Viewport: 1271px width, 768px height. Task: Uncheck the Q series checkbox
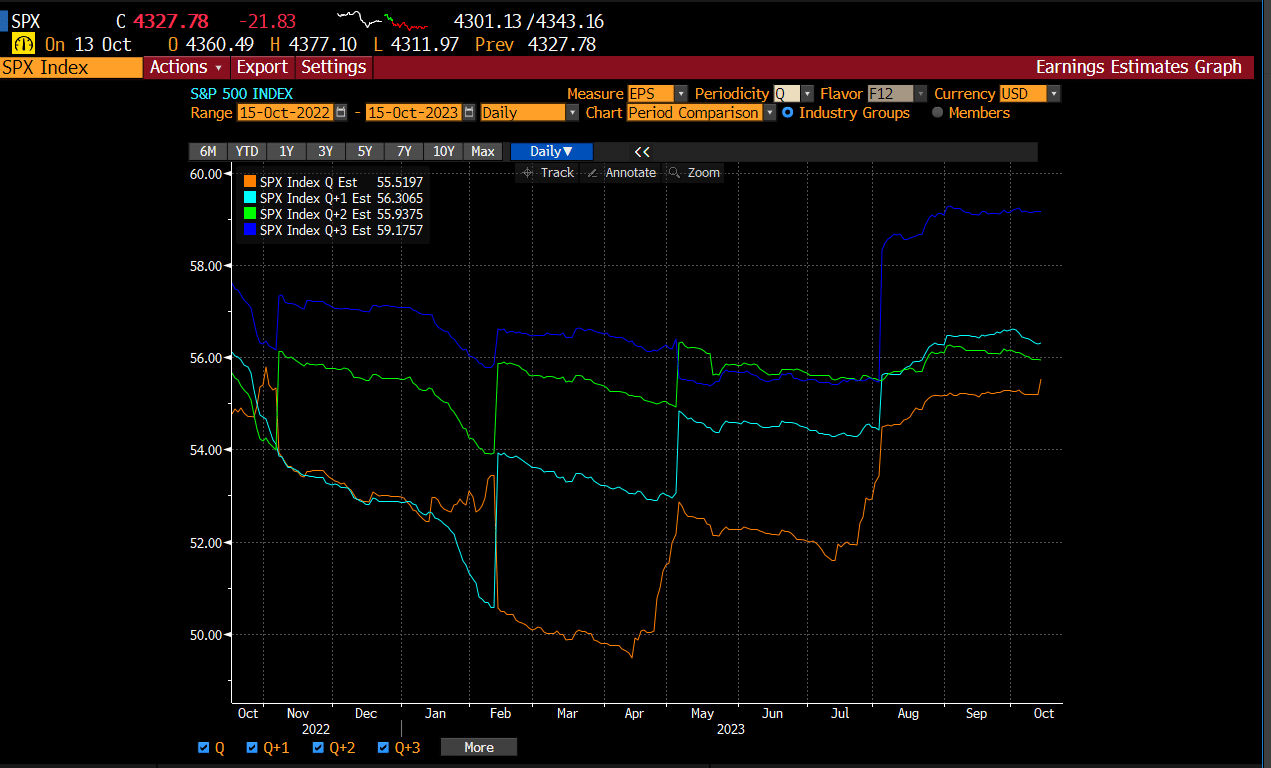tap(204, 747)
